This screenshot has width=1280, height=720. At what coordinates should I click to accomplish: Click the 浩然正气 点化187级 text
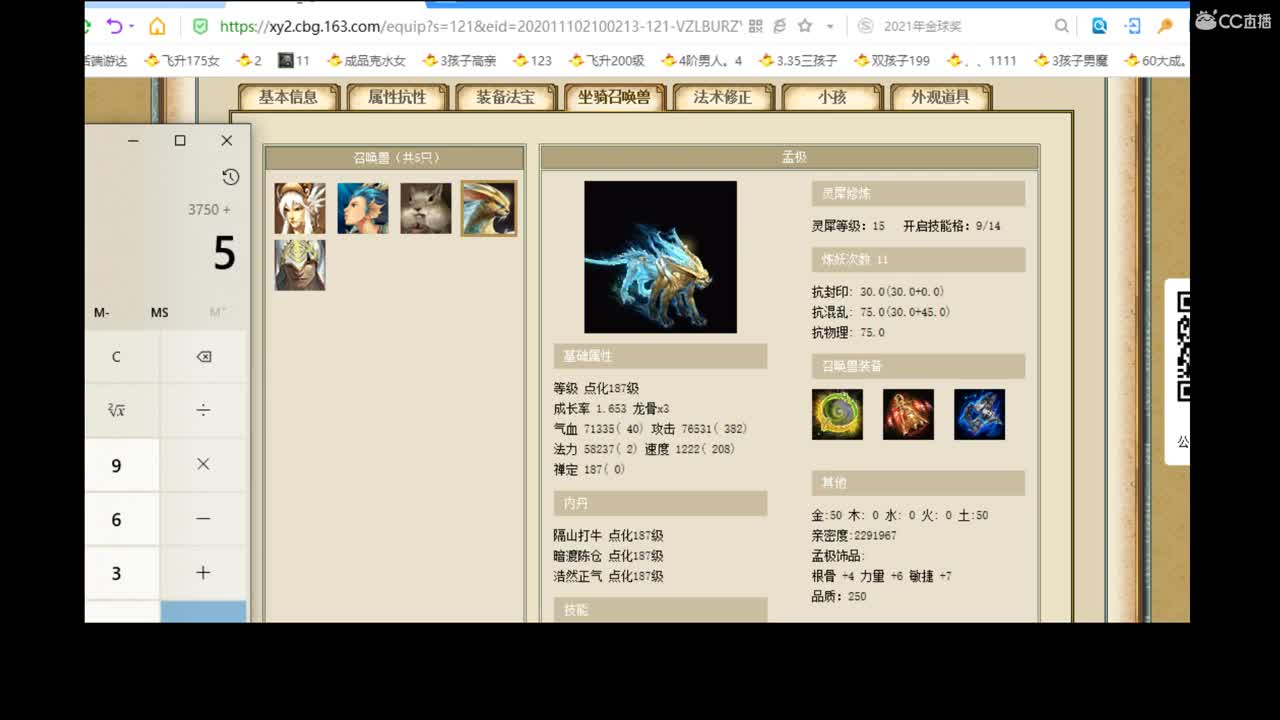tap(608, 576)
